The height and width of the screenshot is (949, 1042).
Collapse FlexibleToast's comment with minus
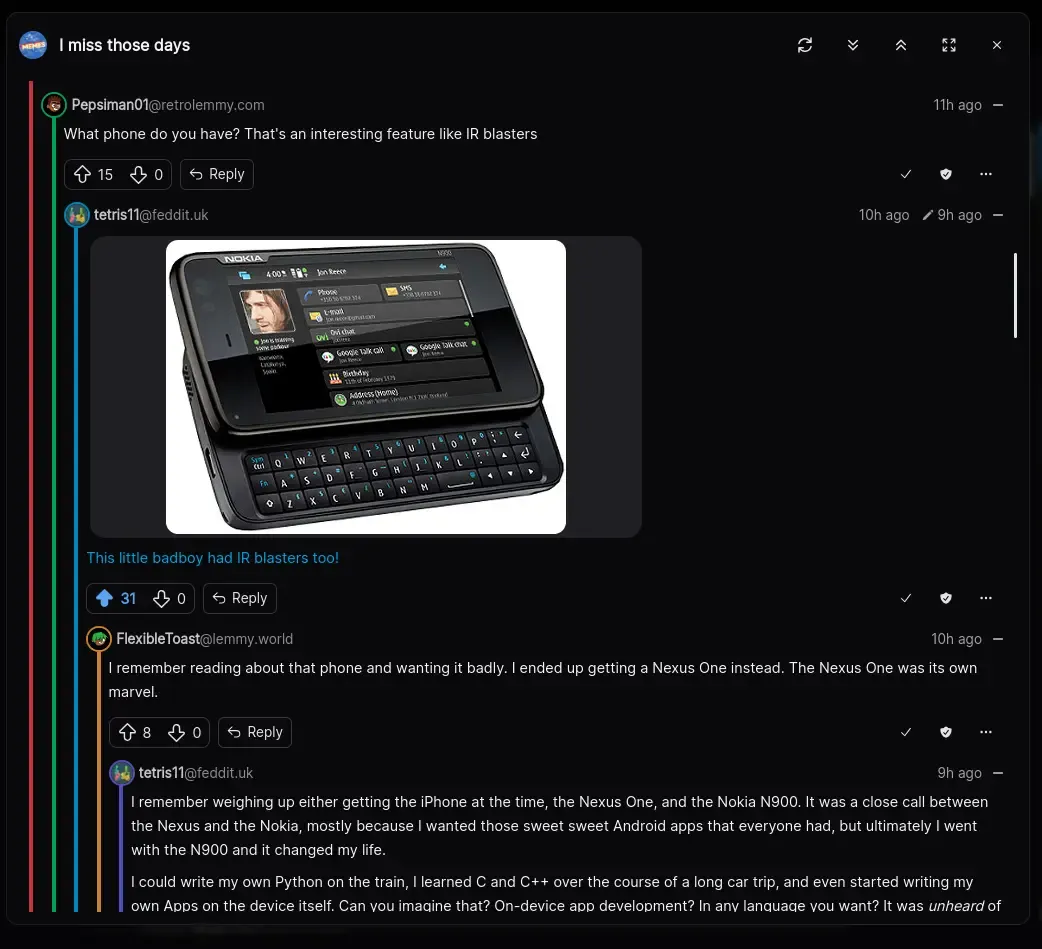pos(997,639)
